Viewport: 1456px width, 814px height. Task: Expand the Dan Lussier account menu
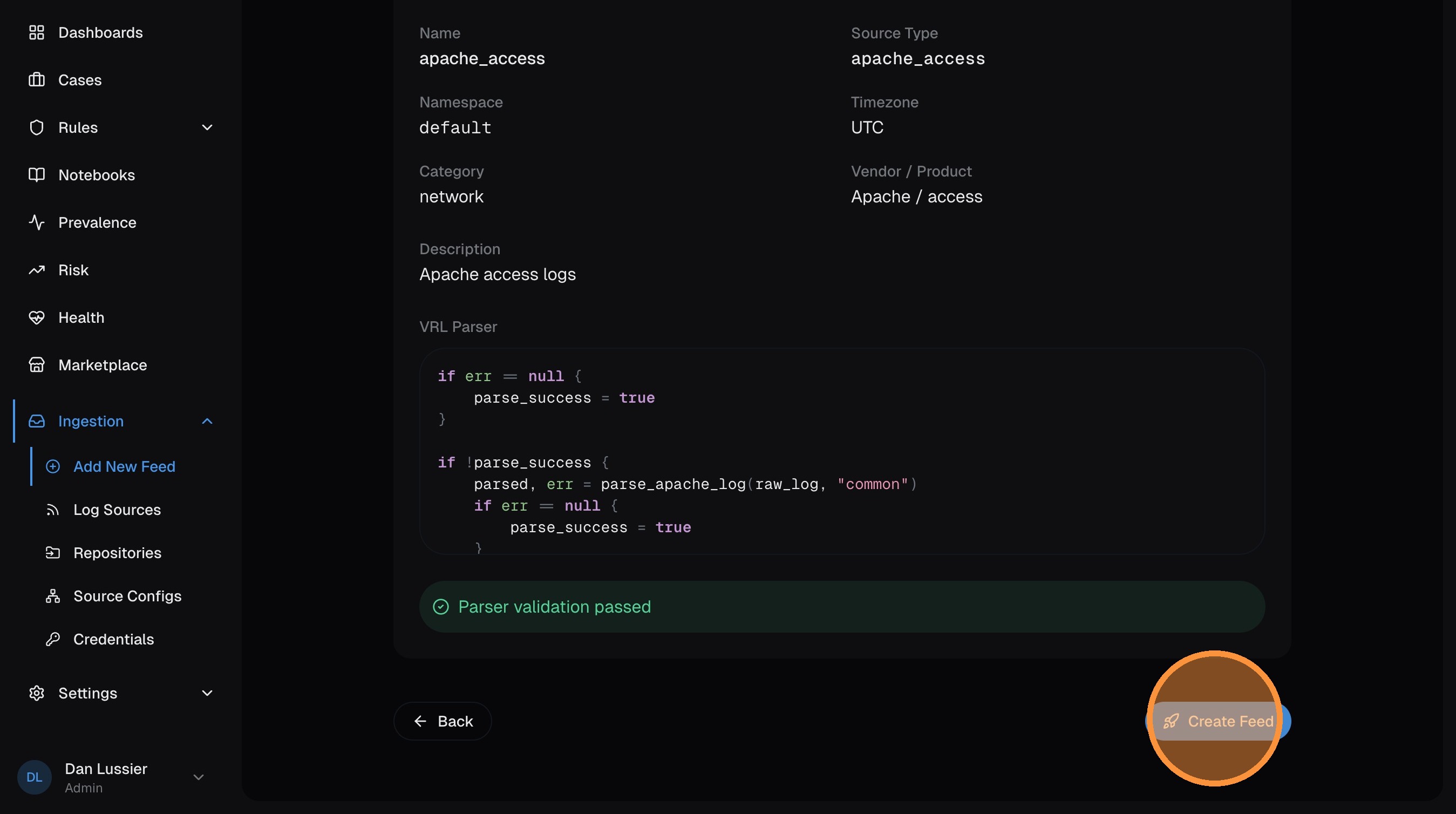199,777
